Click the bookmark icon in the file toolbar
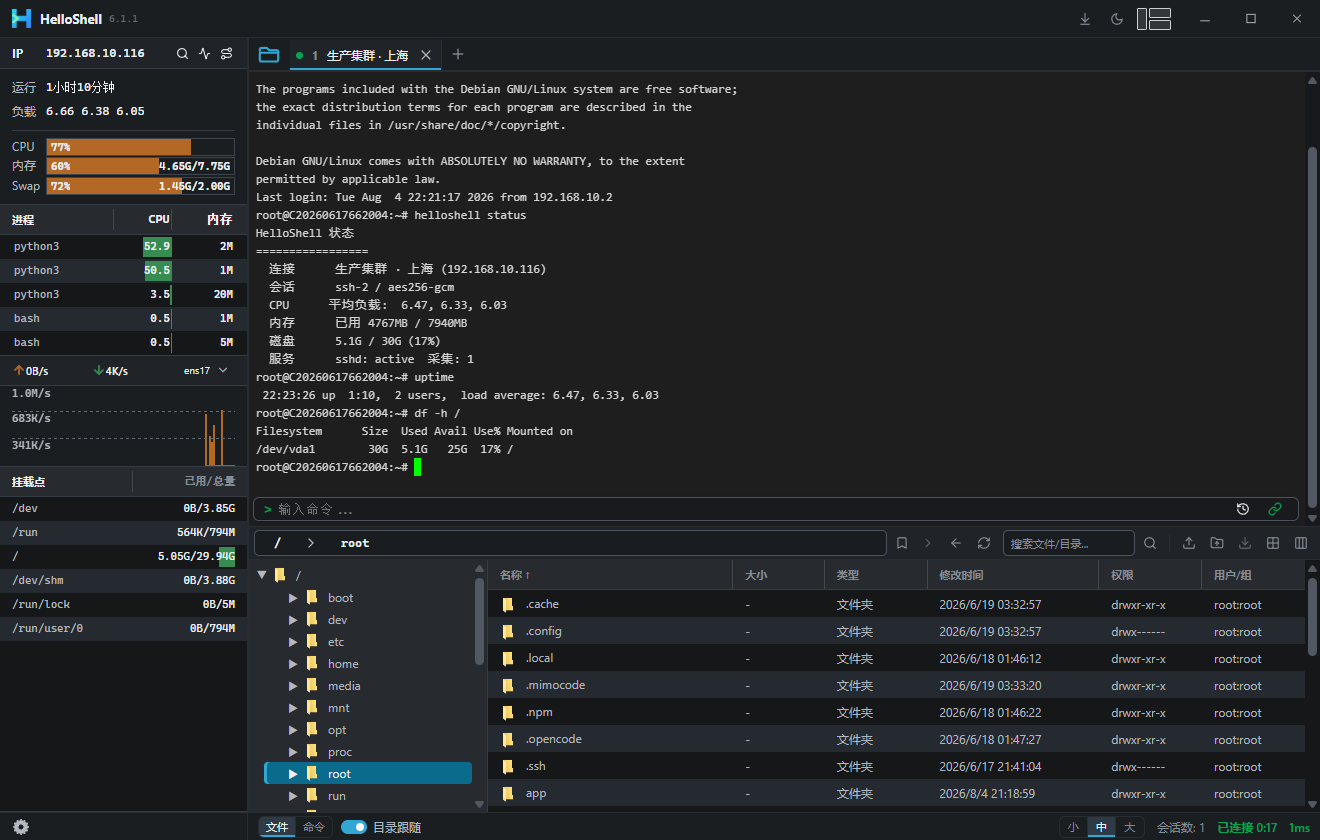 click(x=902, y=543)
